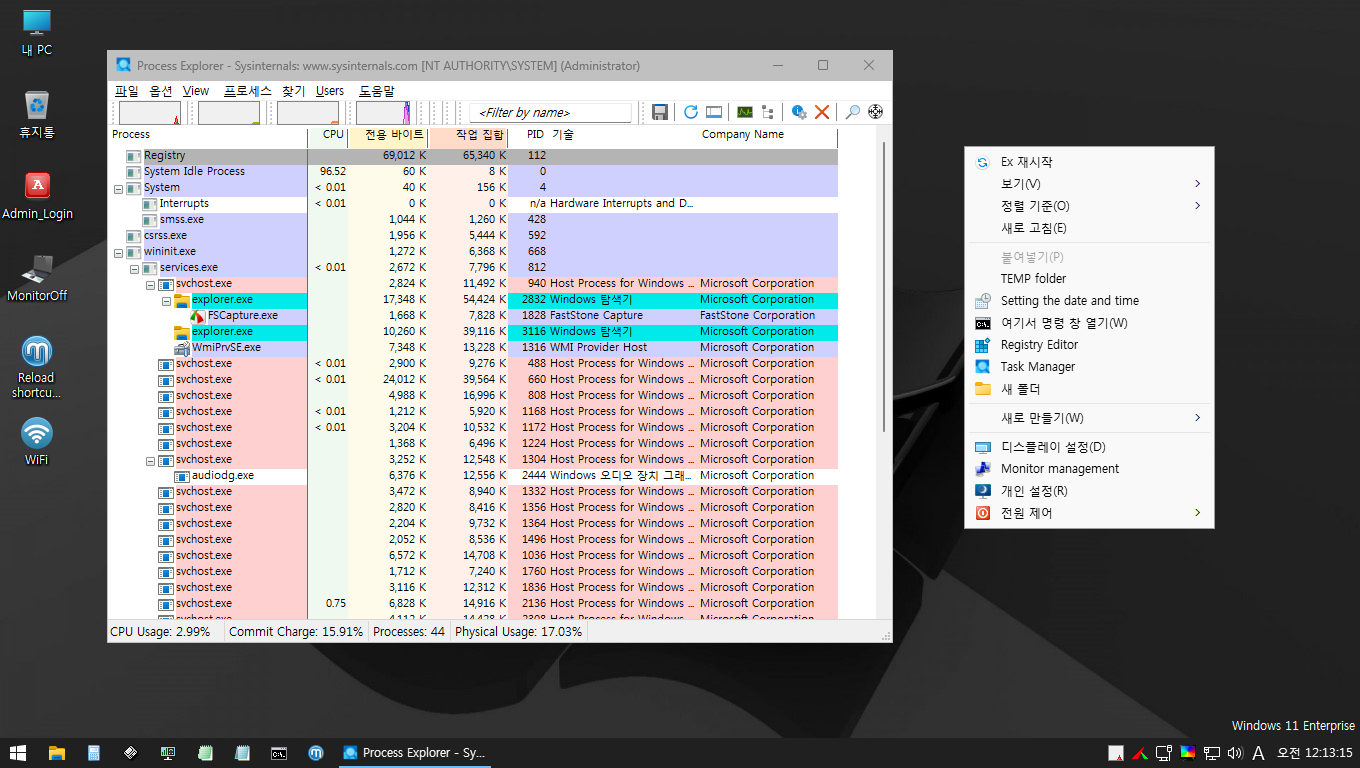Collapse the services.exe tree node
This screenshot has height=768, width=1360.
tap(134, 268)
